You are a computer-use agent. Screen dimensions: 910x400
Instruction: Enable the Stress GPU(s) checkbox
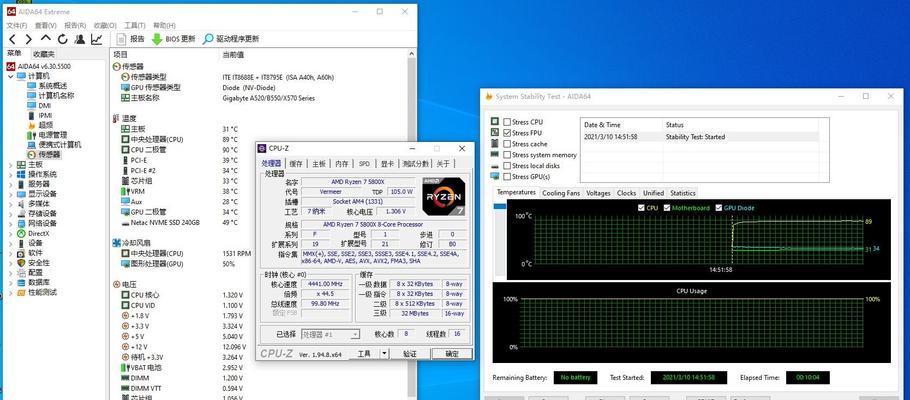[x=507, y=176]
